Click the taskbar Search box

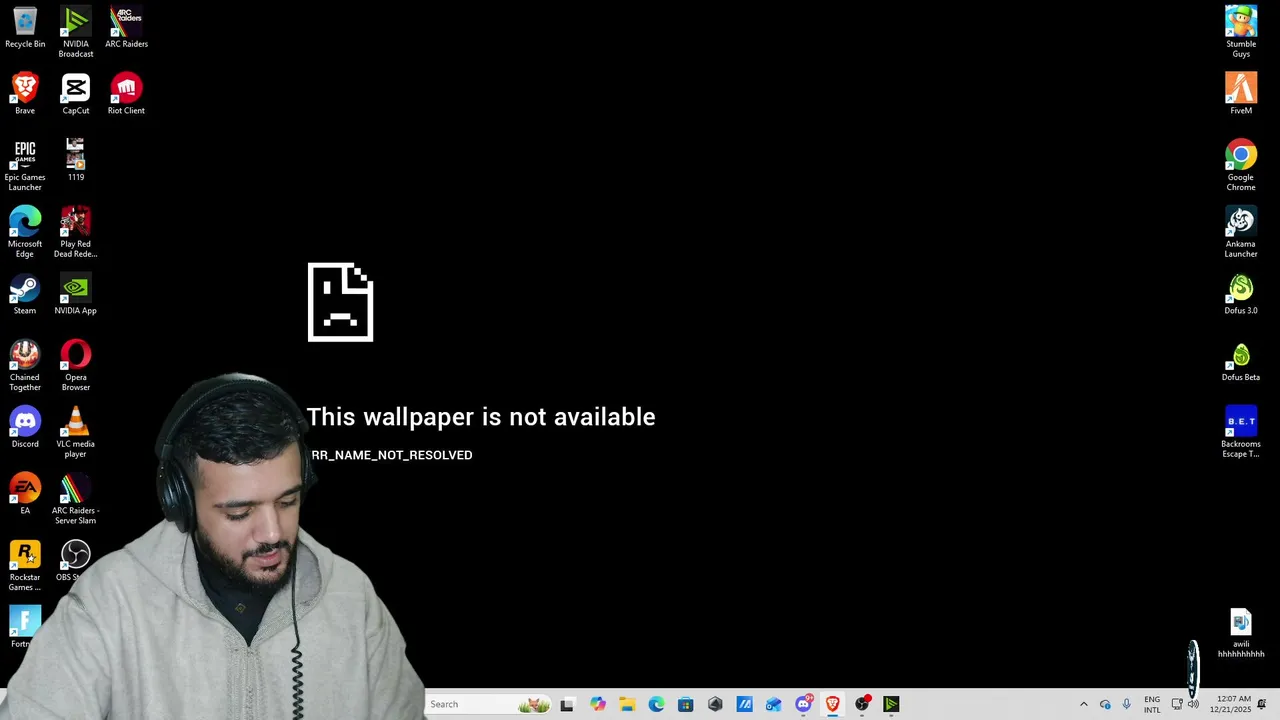[488, 704]
